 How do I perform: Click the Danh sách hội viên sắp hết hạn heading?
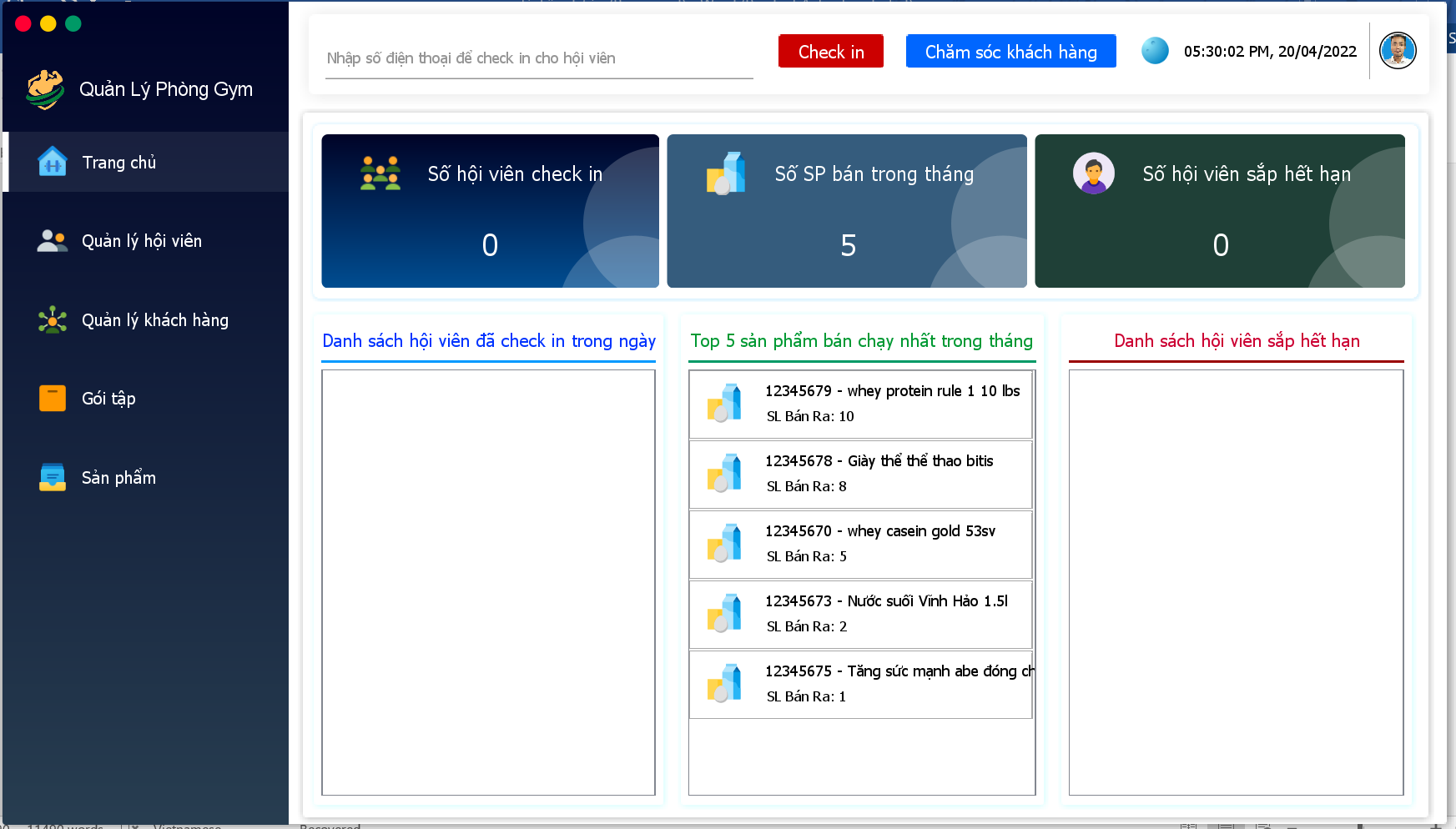1237,341
